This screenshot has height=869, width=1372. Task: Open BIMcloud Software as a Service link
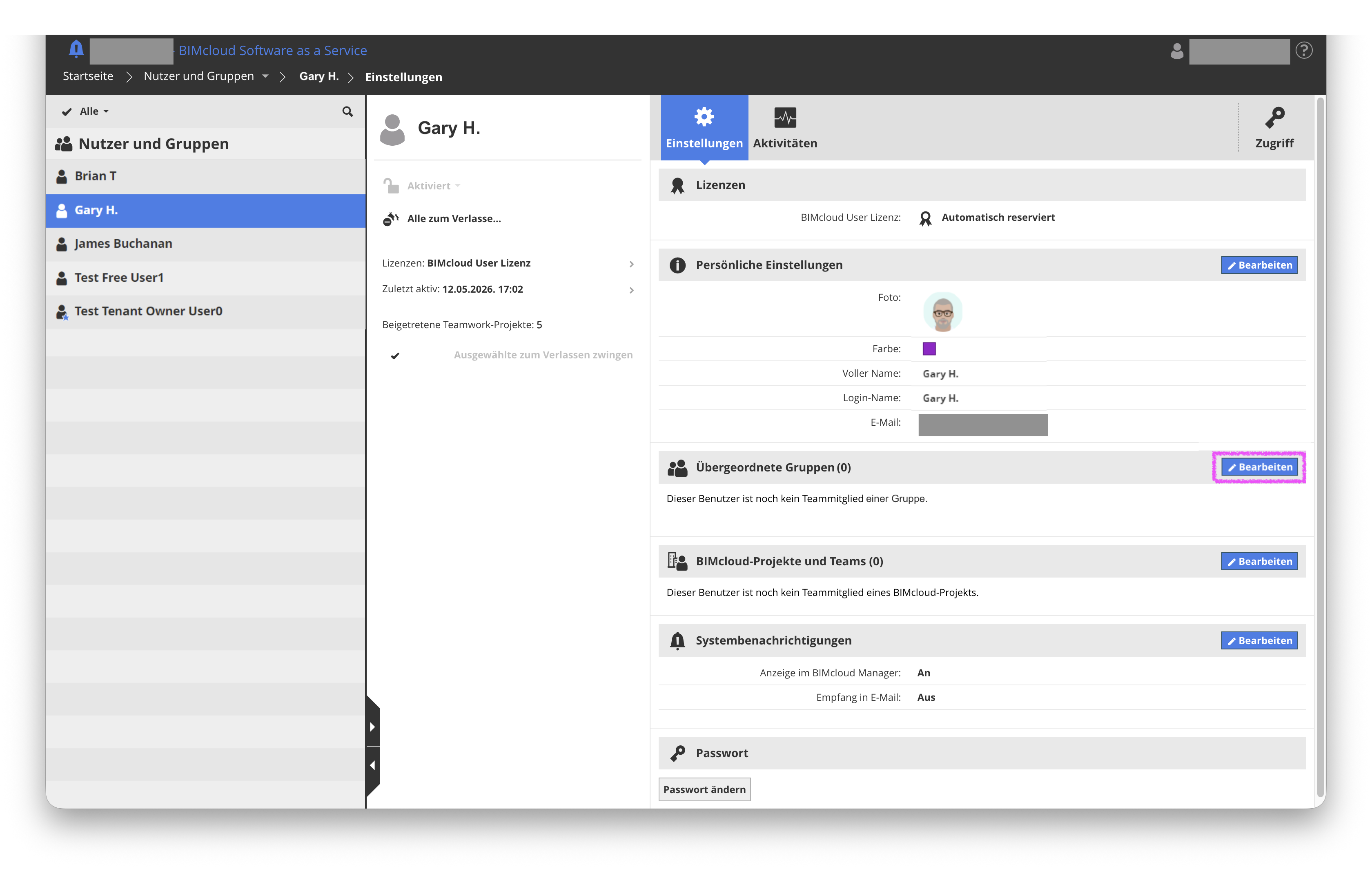(x=272, y=51)
